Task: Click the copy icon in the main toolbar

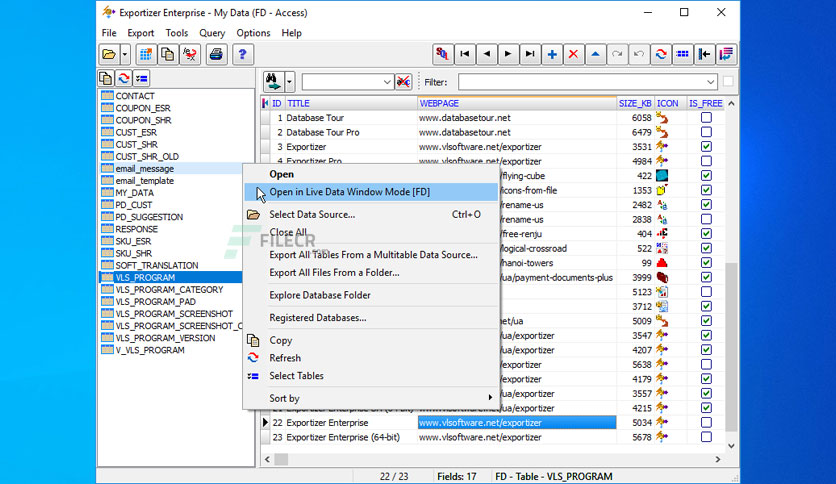Action: tap(167, 54)
